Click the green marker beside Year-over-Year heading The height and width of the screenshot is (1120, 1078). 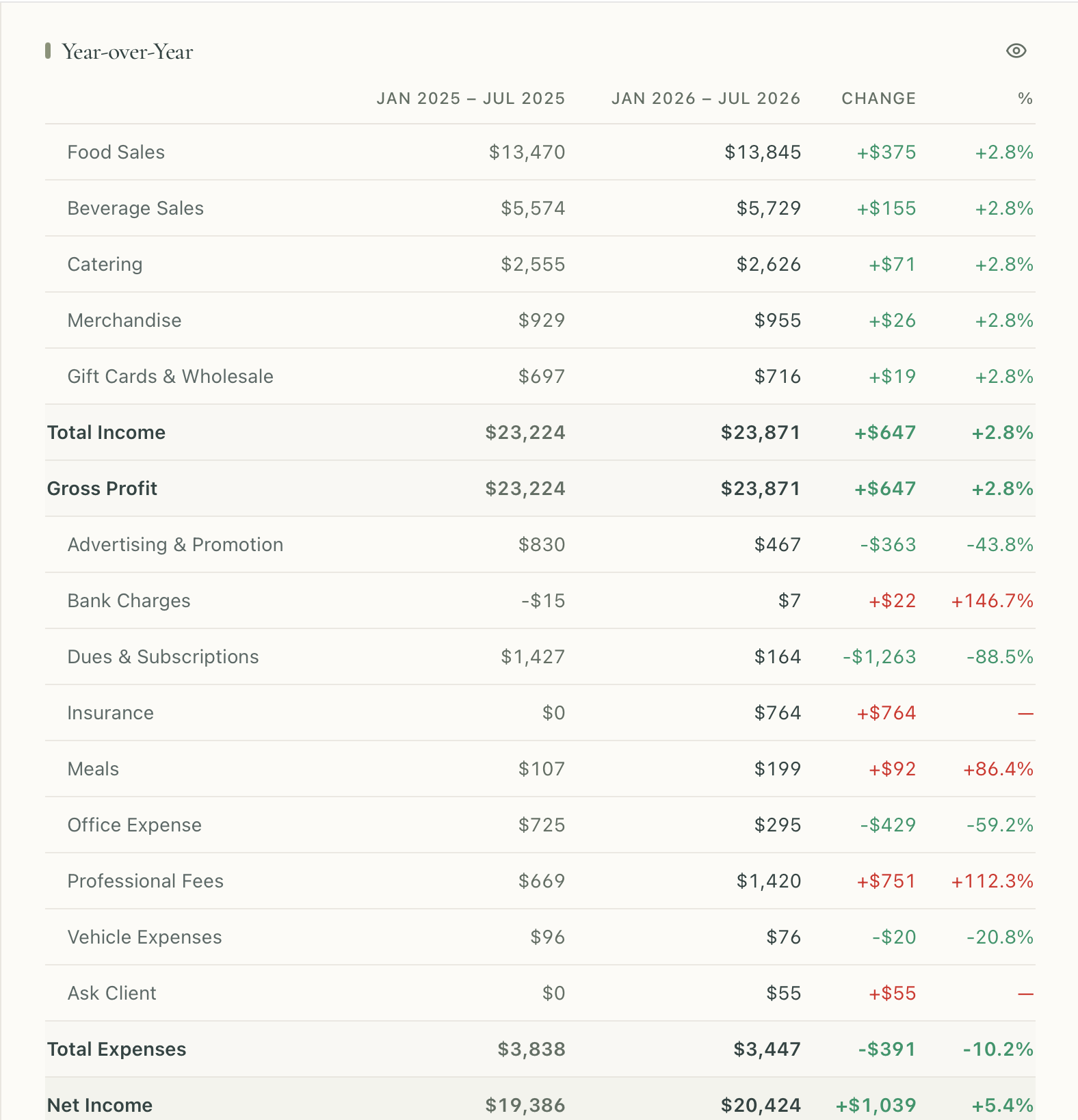point(48,51)
